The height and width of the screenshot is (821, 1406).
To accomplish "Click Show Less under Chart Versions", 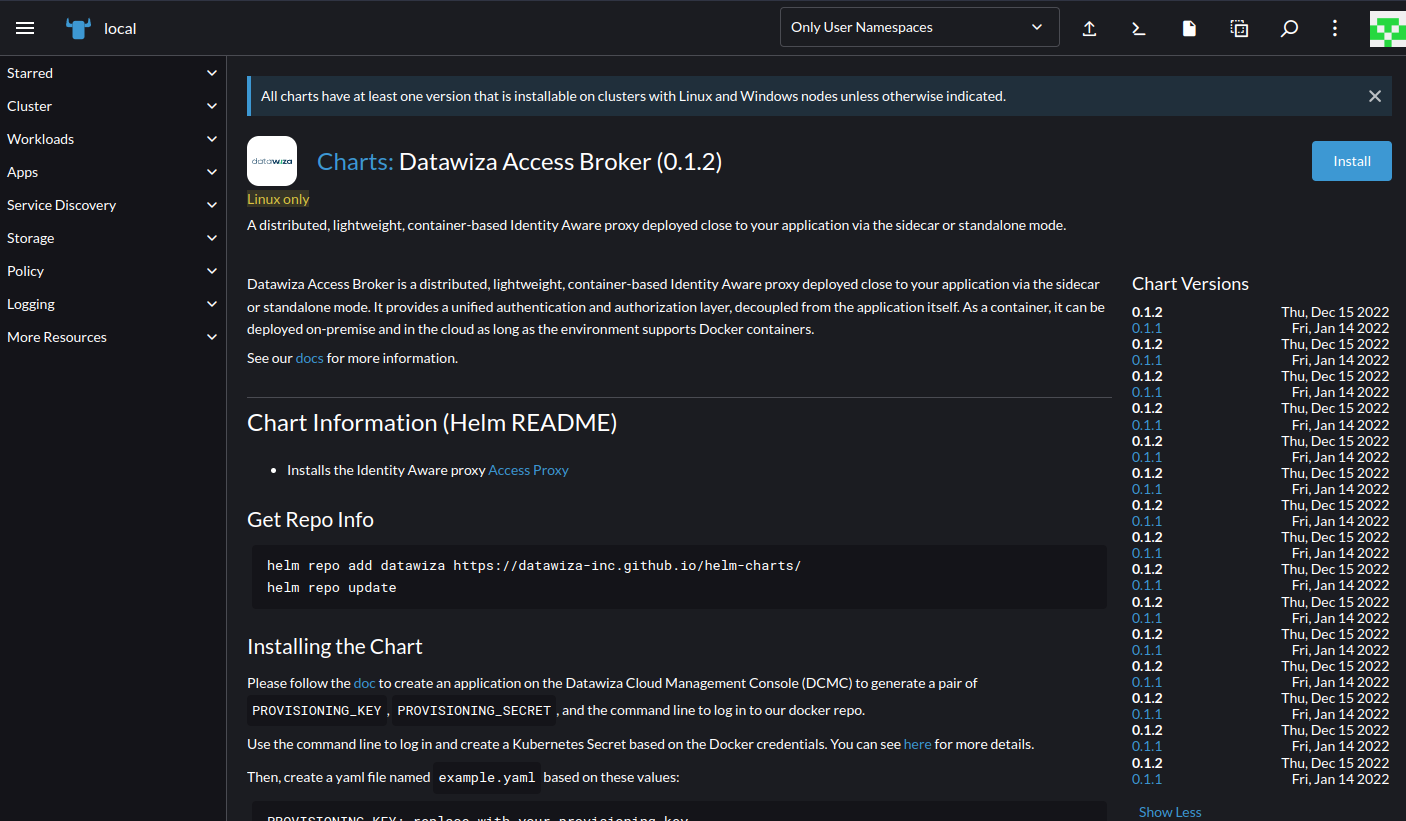I will click(x=1170, y=811).
